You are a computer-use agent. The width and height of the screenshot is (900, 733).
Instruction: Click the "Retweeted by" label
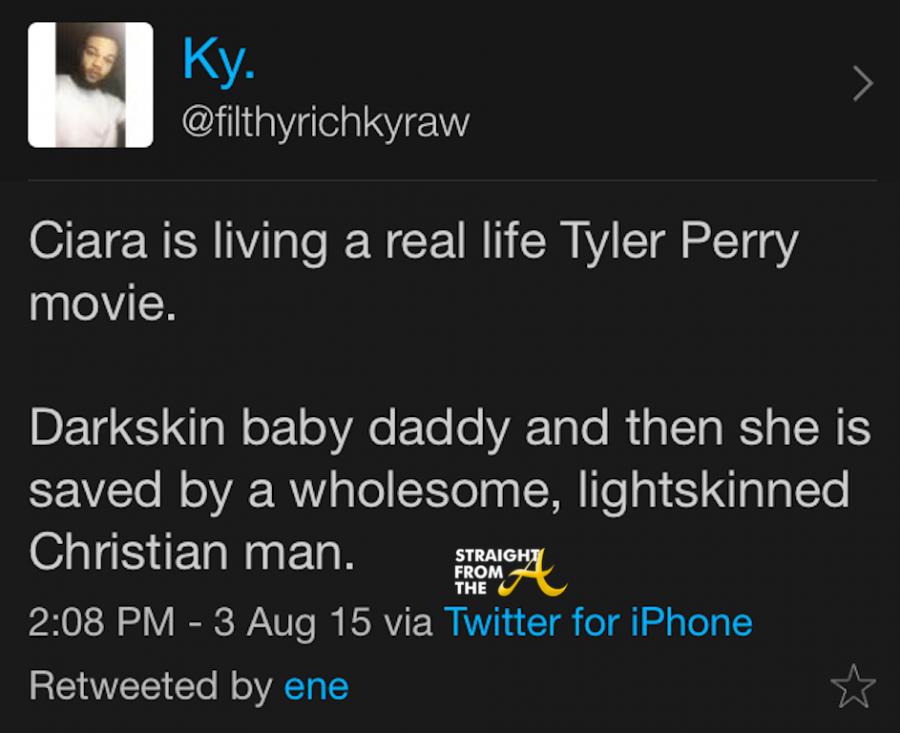click(150, 686)
